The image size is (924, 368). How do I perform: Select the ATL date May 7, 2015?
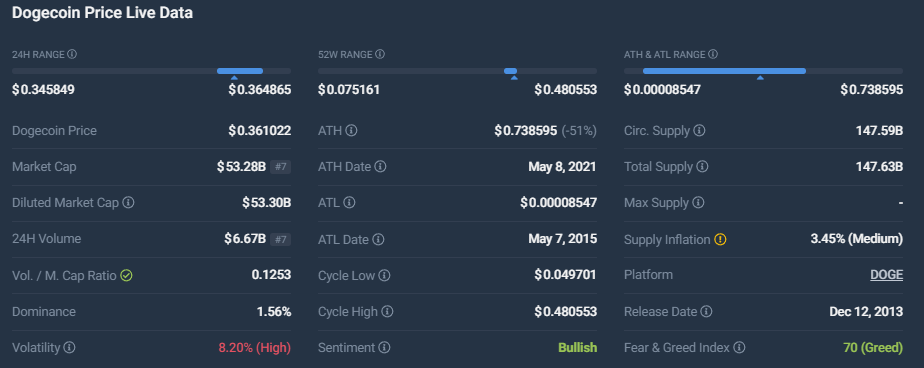coord(563,239)
